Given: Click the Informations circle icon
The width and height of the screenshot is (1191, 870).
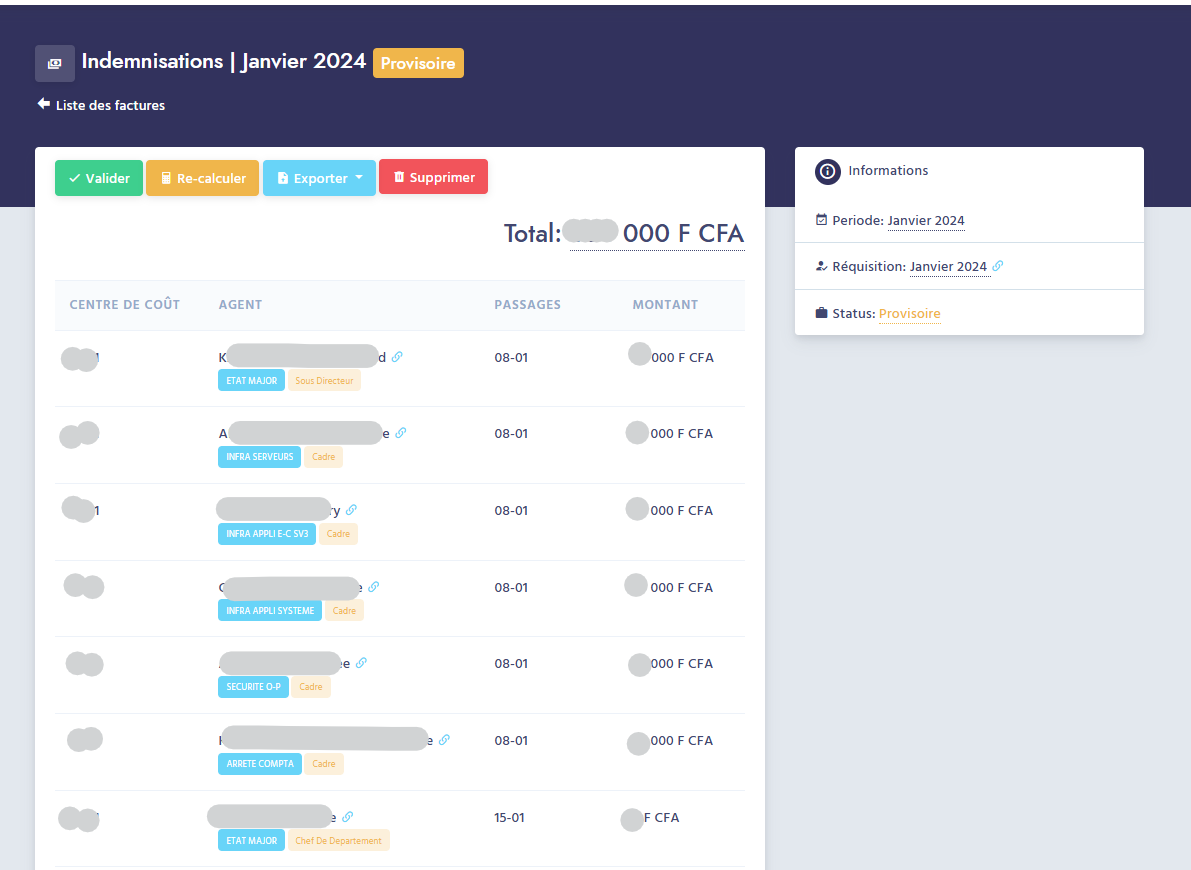Looking at the screenshot, I should (827, 171).
